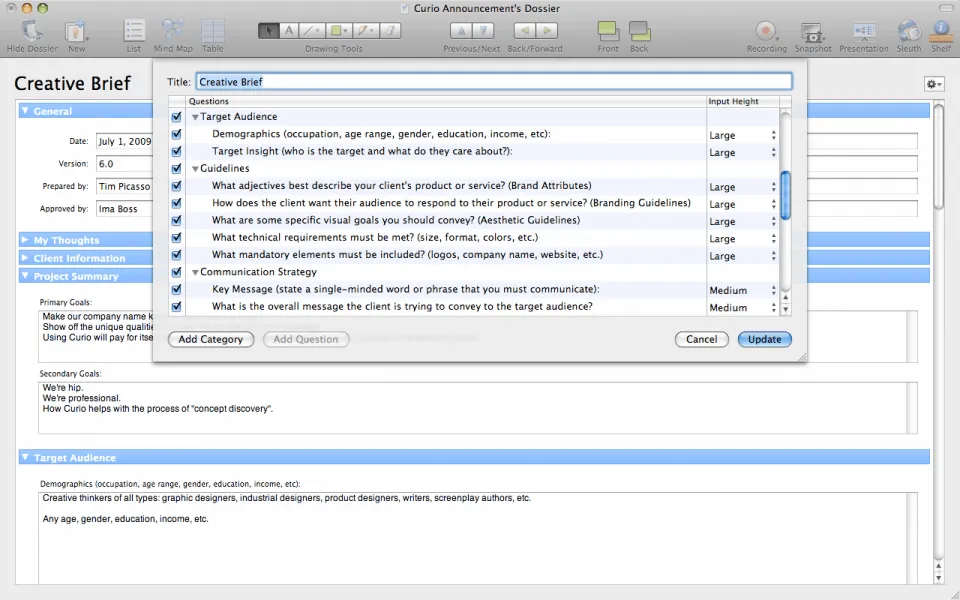Open the Mind Map tool
Screen dimensions: 960x600
[x=173, y=32]
